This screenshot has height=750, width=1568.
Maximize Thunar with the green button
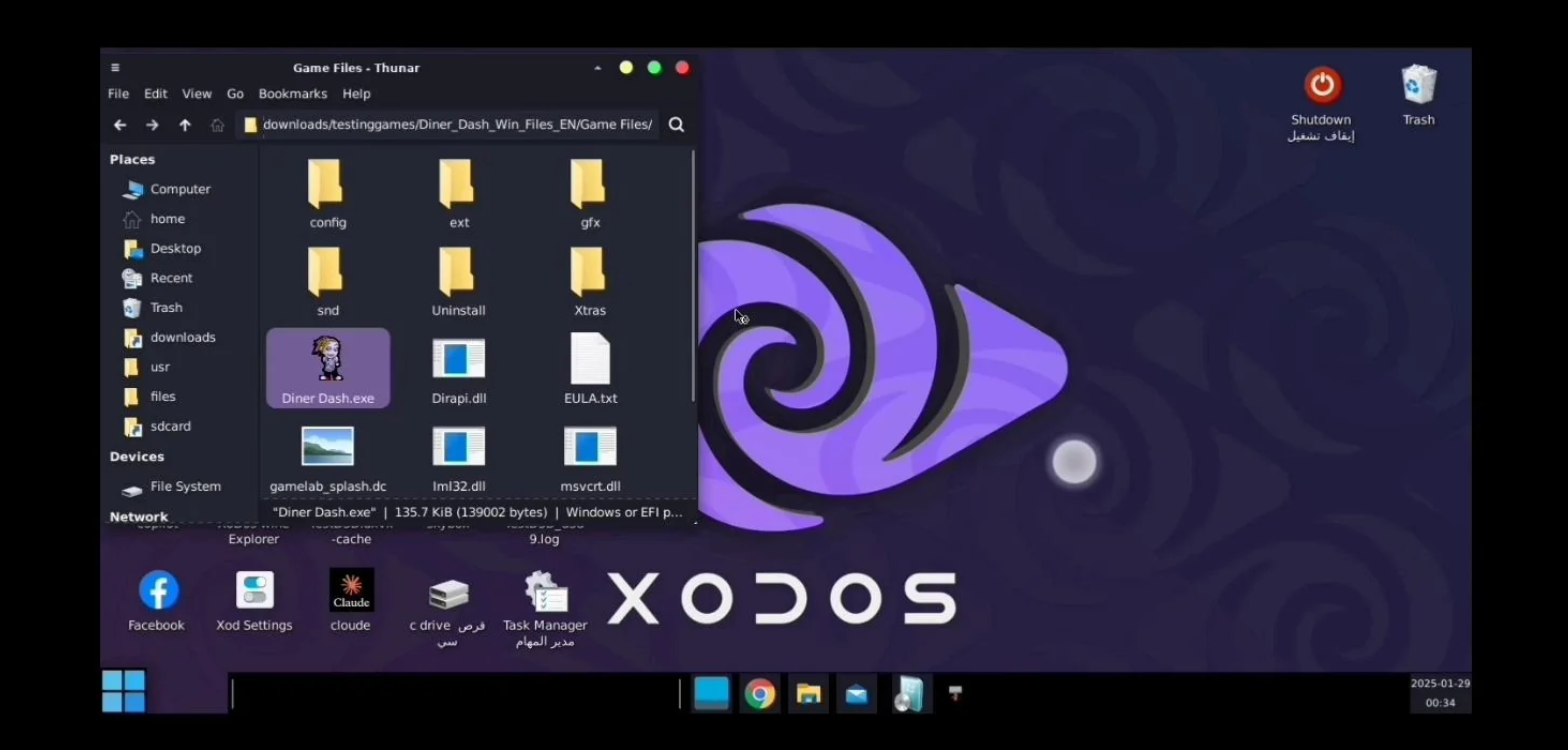pos(654,68)
